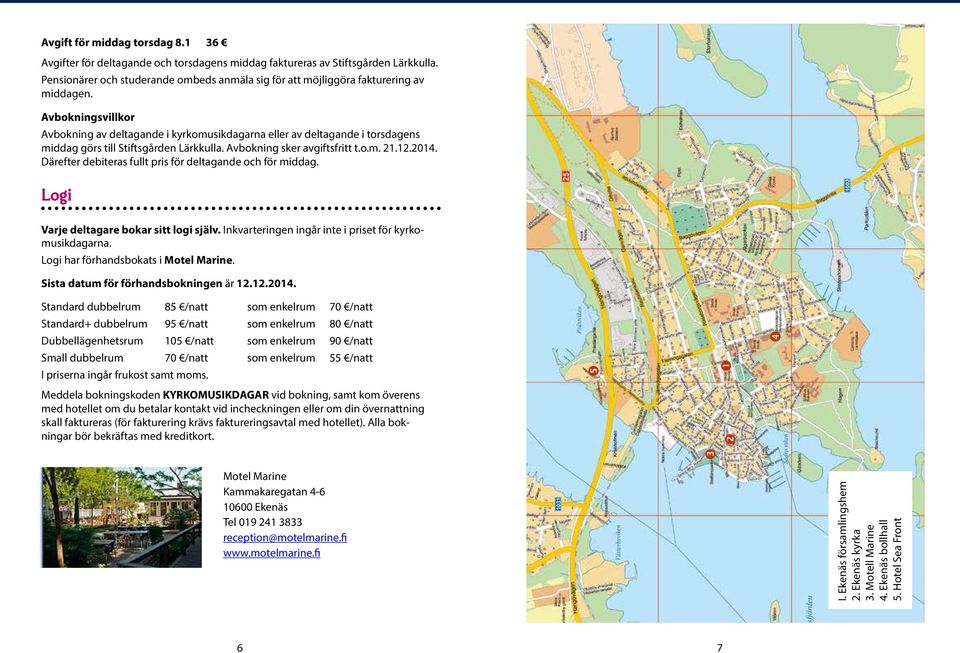This screenshot has width=960, height=653.
Task: Click the '80 €/natt' single room price
Action: (351, 324)
